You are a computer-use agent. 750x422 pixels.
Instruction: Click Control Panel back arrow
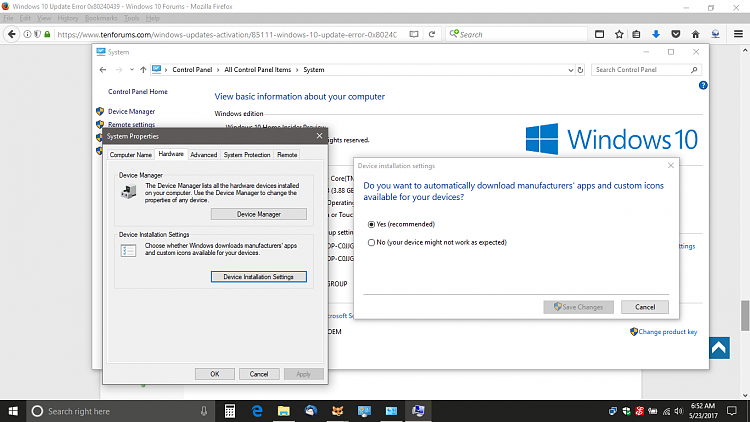click(103, 70)
